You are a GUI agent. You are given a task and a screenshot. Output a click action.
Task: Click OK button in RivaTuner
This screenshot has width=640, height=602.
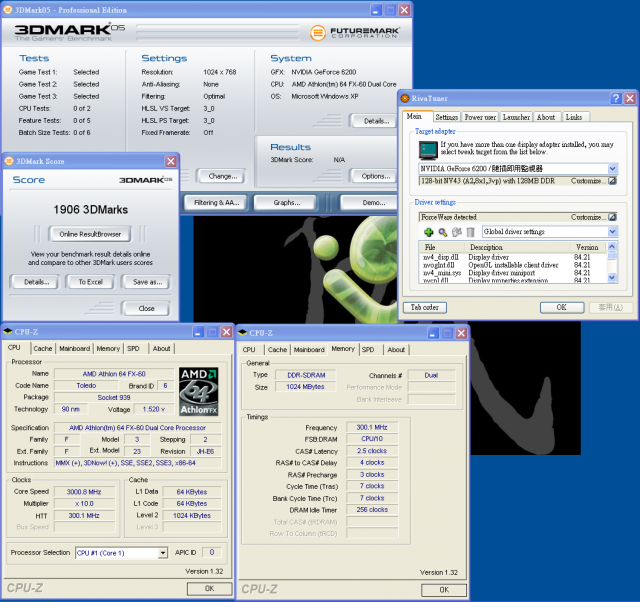562,307
